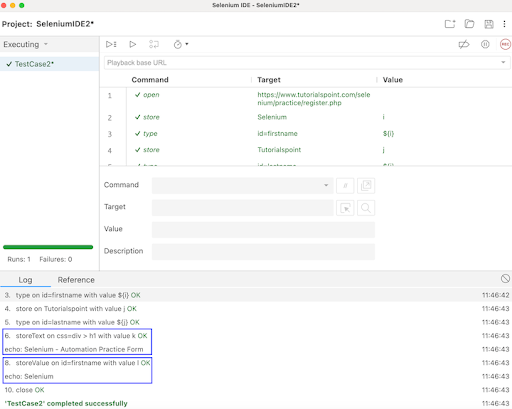The height and width of the screenshot is (409, 512).
Task: Create new project icon
Action: 450,24
